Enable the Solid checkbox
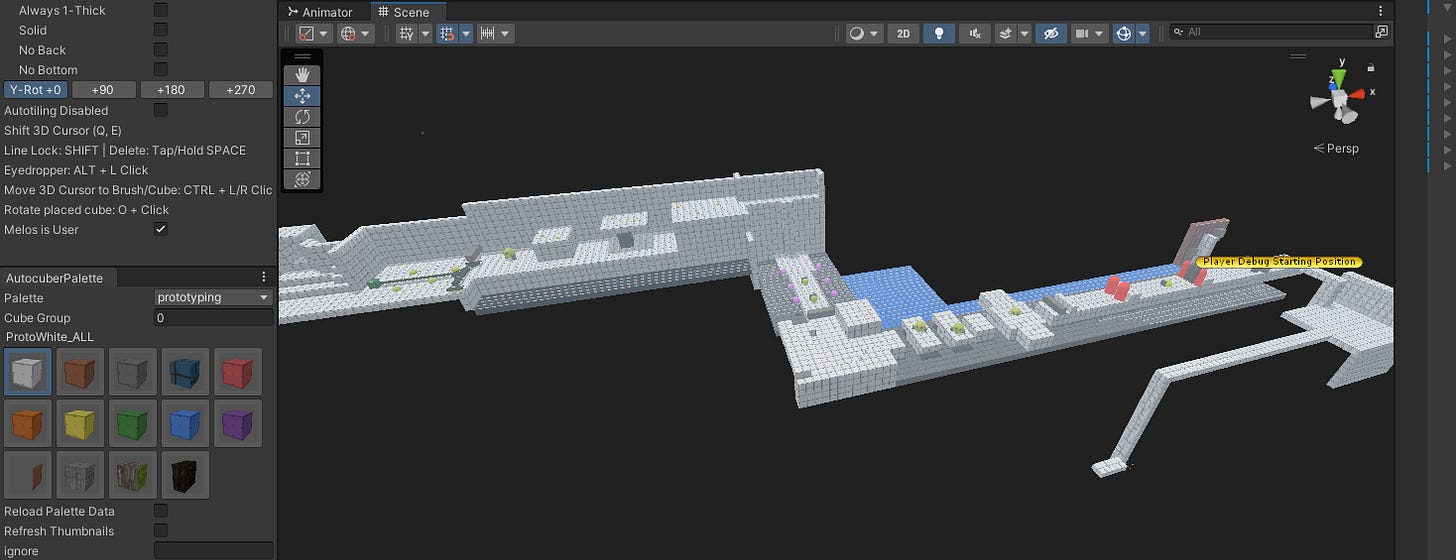The height and width of the screenshot is (560, 1456). (x=160, y=30)
